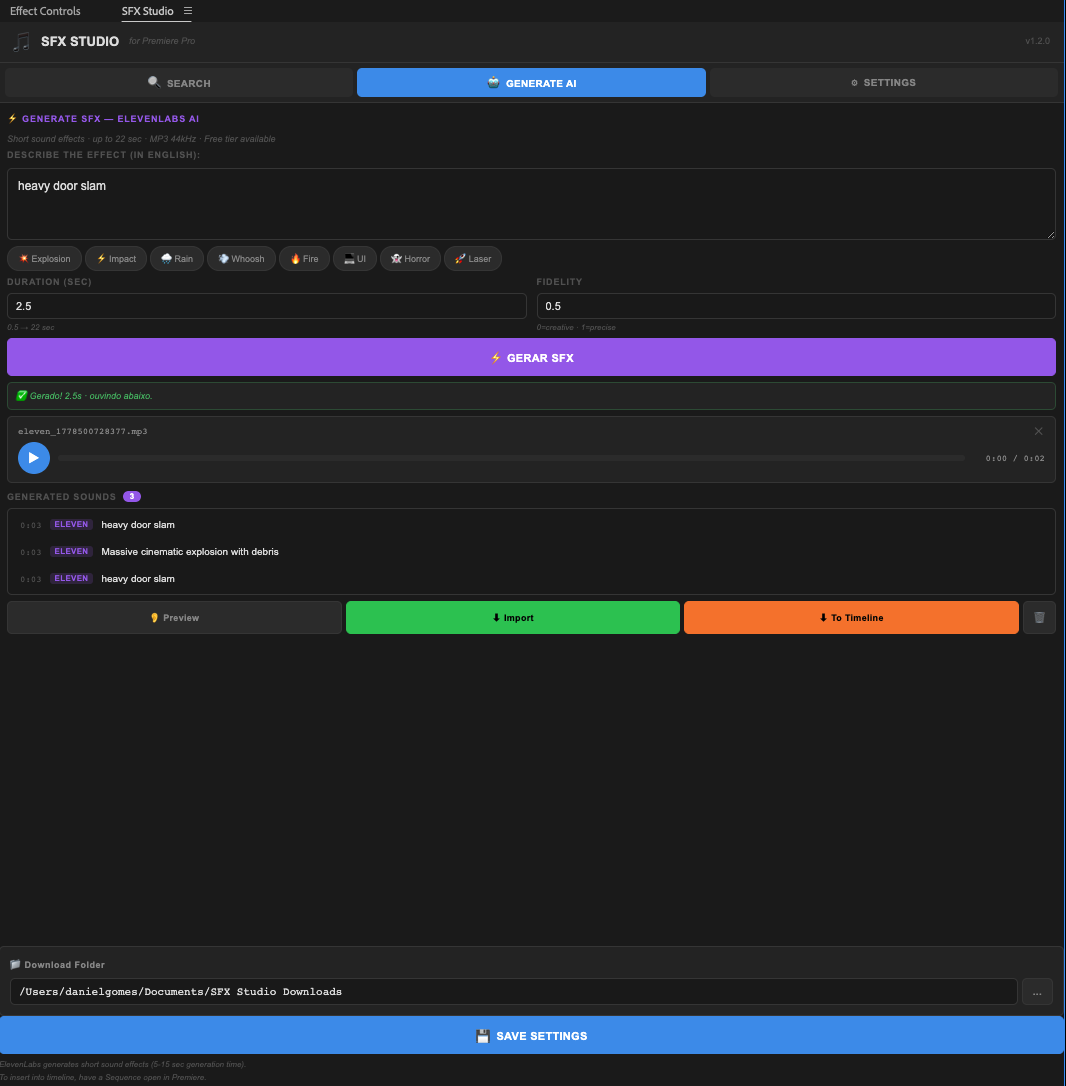Choose the Whoosh preset chip
The image size is (1066, 1086).
click(x=241, y=259)
